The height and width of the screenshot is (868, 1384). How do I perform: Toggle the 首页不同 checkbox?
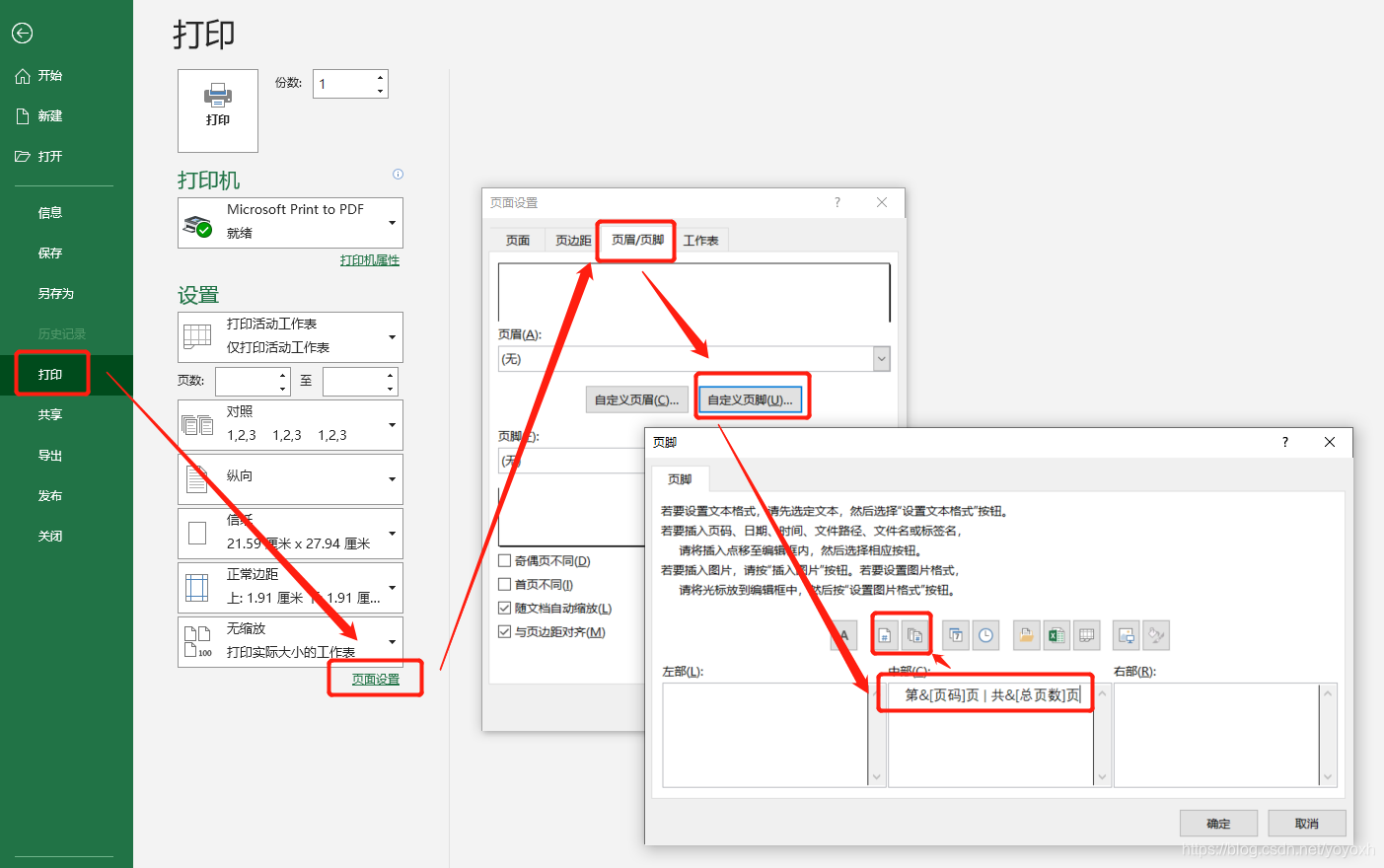[x=505, y=585]
